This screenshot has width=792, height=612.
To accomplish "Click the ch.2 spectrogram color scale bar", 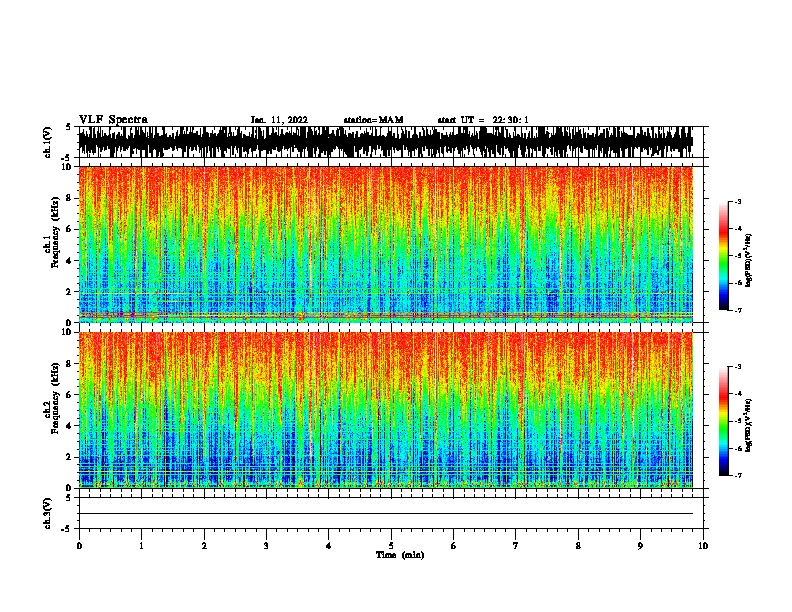I will 724,421.
